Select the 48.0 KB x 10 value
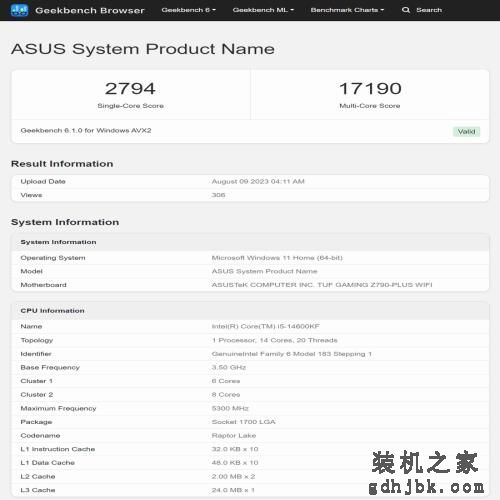This screenshot has height=500, width=500. tap(235, 463)
